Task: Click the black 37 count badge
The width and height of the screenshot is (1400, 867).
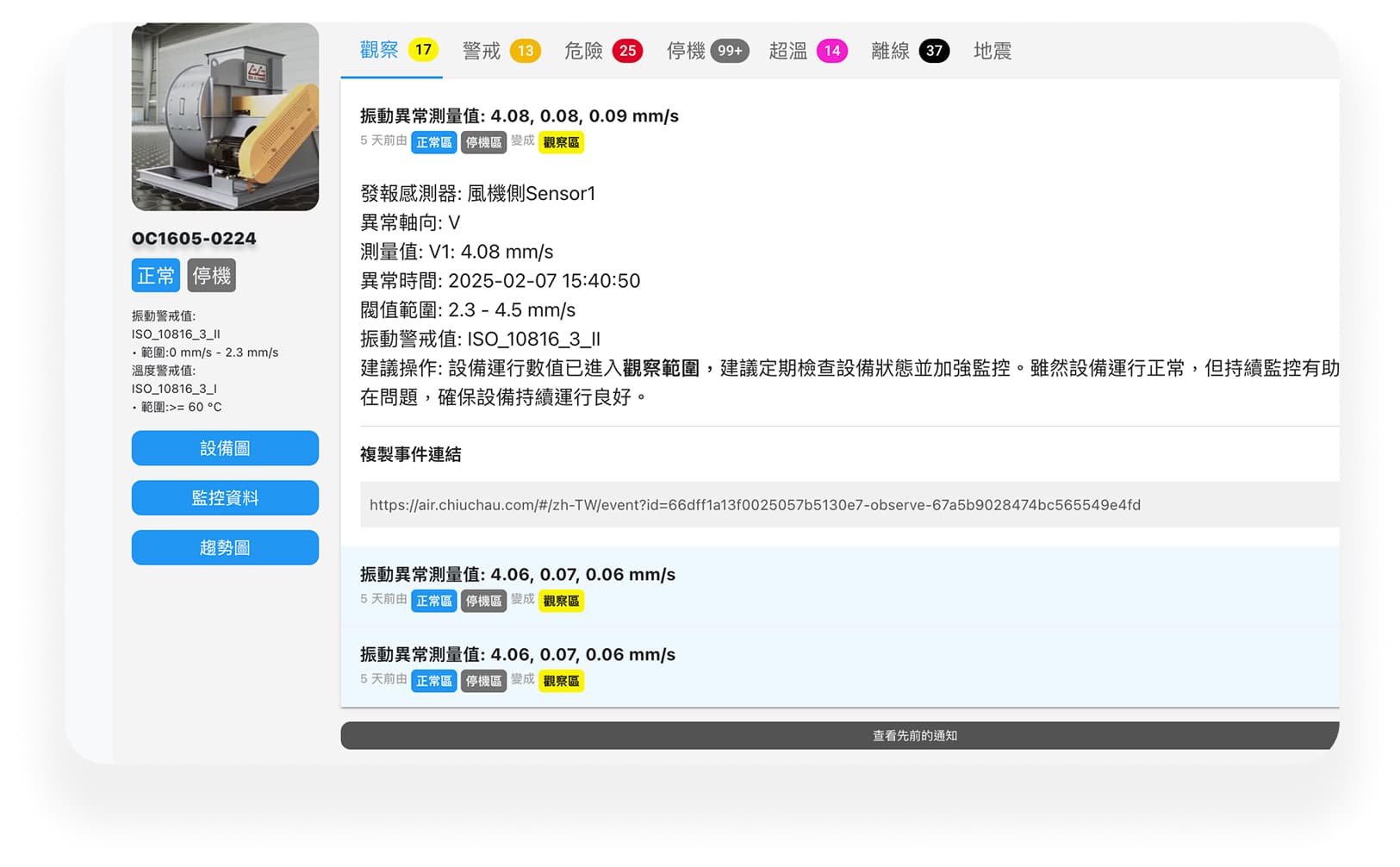Action: [x=934, y=51]
